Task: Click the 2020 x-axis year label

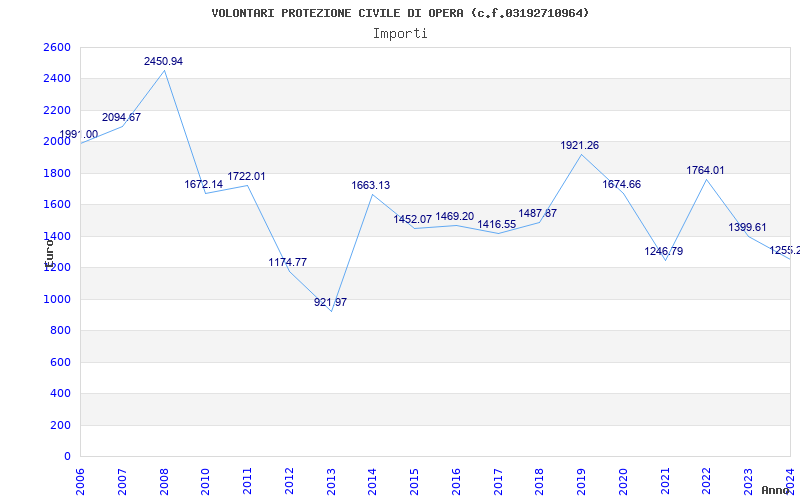Action: [623, 481]
